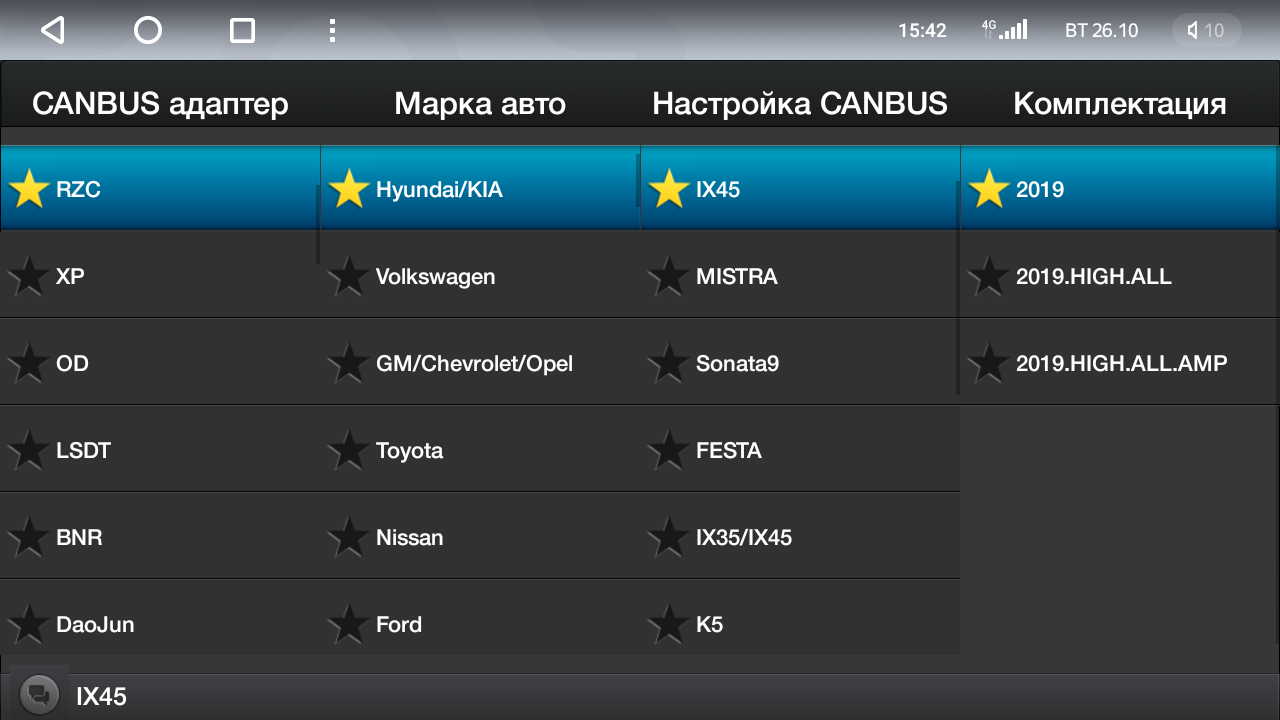Viewport: 1280px width, 720px height.
Task: Star the 2019.HIGH.ALL trim entry
Action: tap(989, 276)
